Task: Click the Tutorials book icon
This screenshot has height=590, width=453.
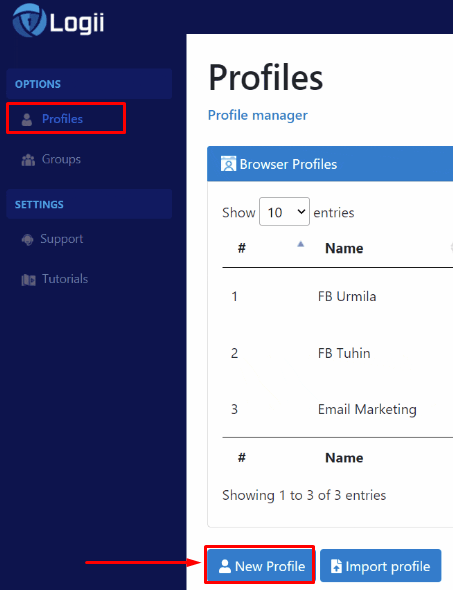Action: tap(29, 280)
